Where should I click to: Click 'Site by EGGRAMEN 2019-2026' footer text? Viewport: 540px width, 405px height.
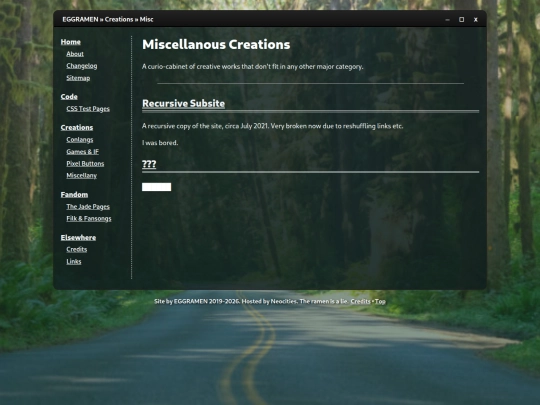pyautogui.click(x=197, y=301)
